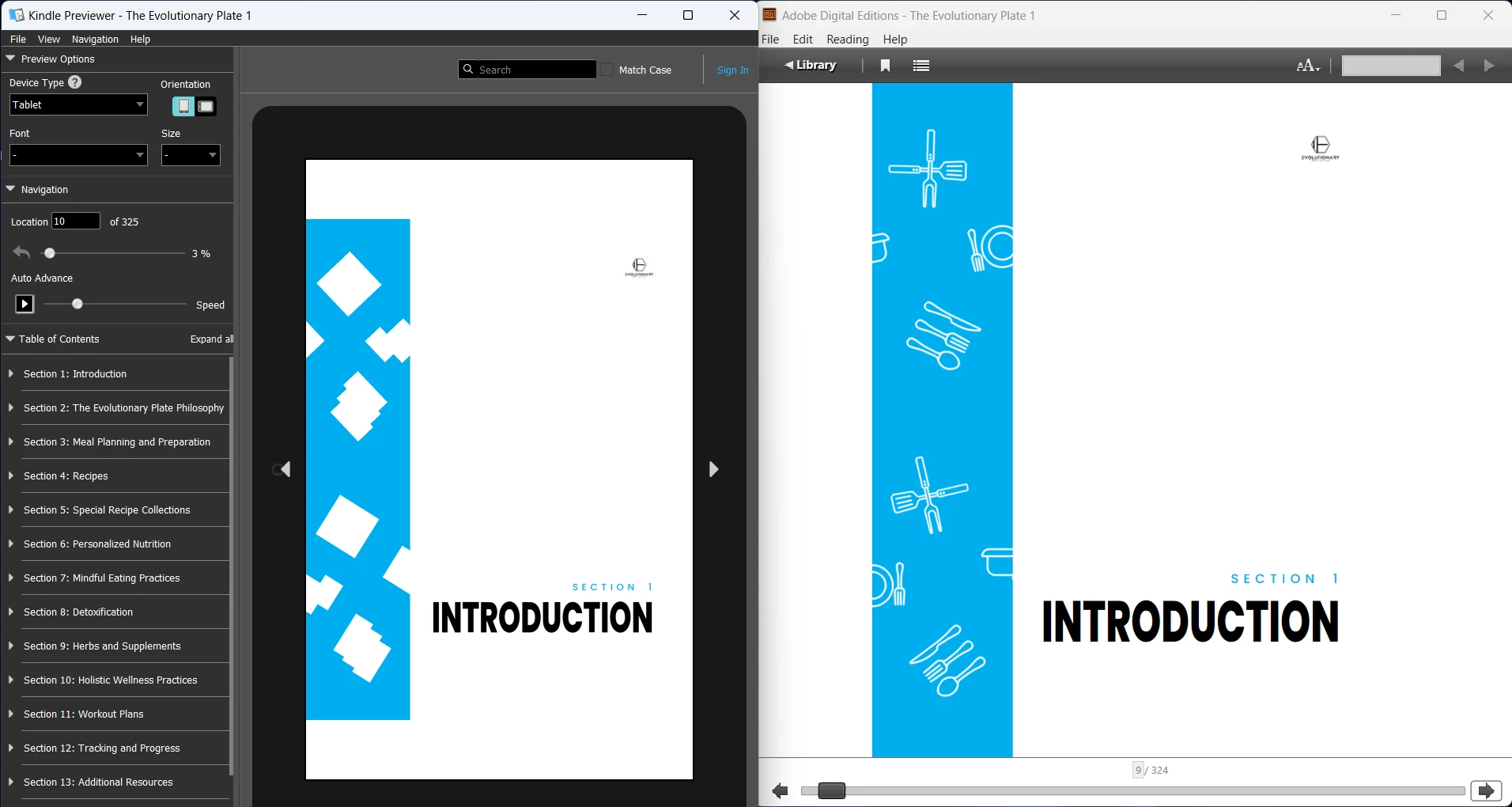
Task: Select Section 5: Special Recipe Collections
Action: 107,510
